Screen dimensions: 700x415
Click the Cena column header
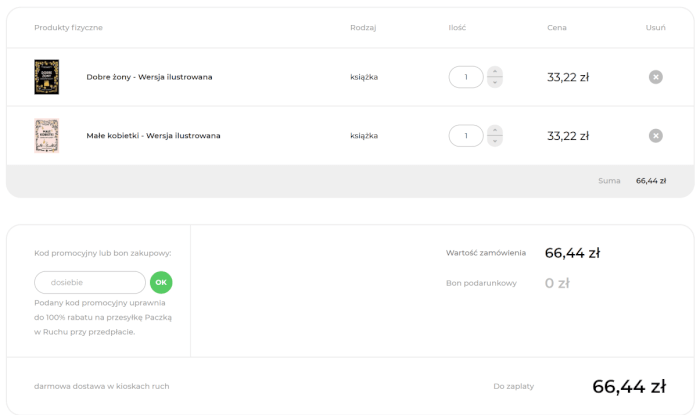tap(557, 28)
